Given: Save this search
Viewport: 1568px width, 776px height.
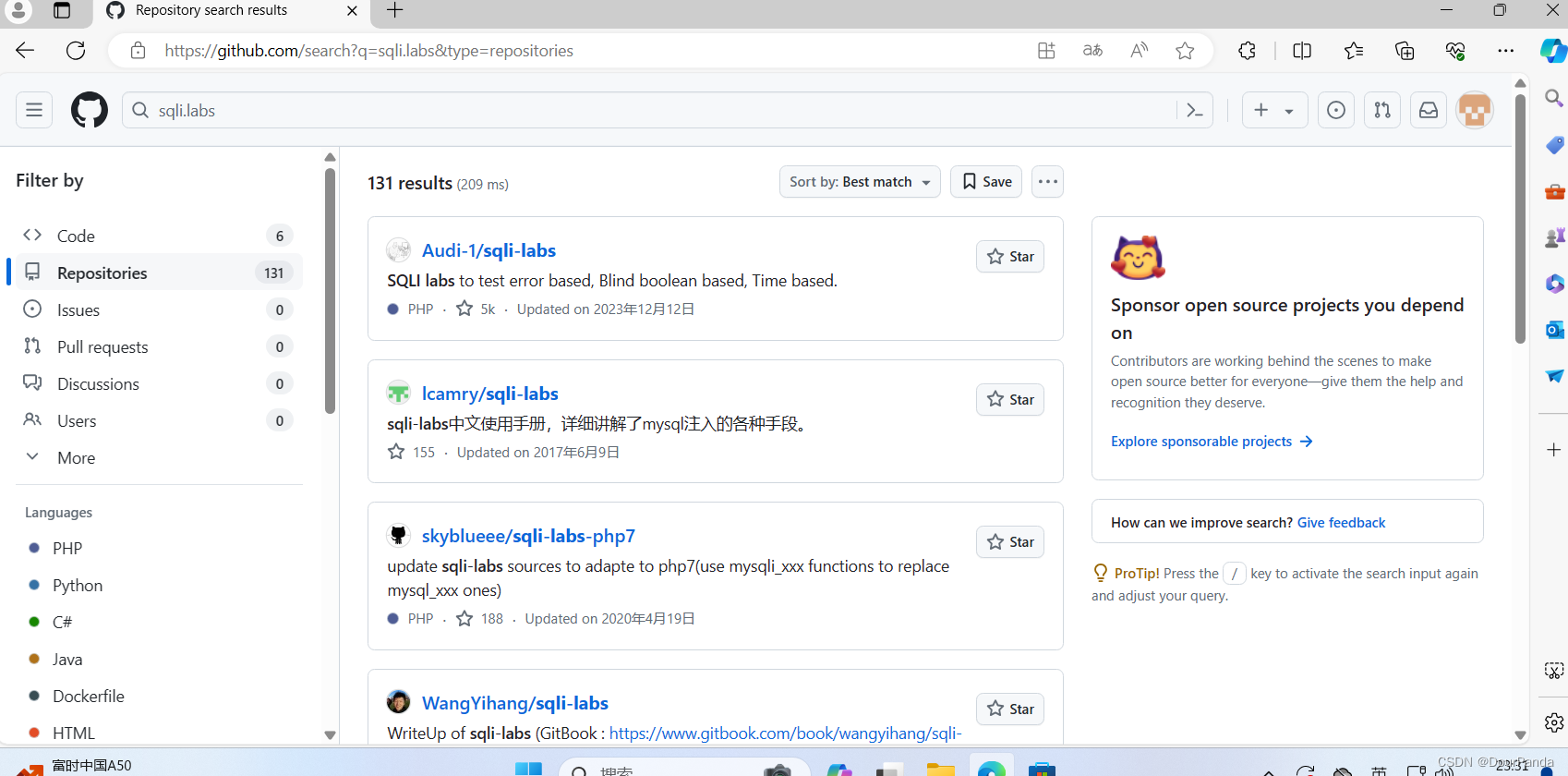Looking at the screenshot, I should click(986, 182).
